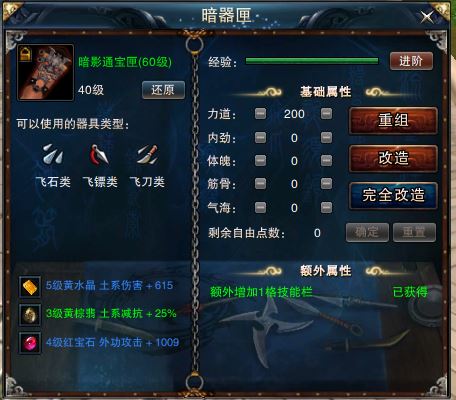This screenshot has width=456, height=400.
Task: Select the 飞石类 weapon type icon
Action: tap(53, 155)
